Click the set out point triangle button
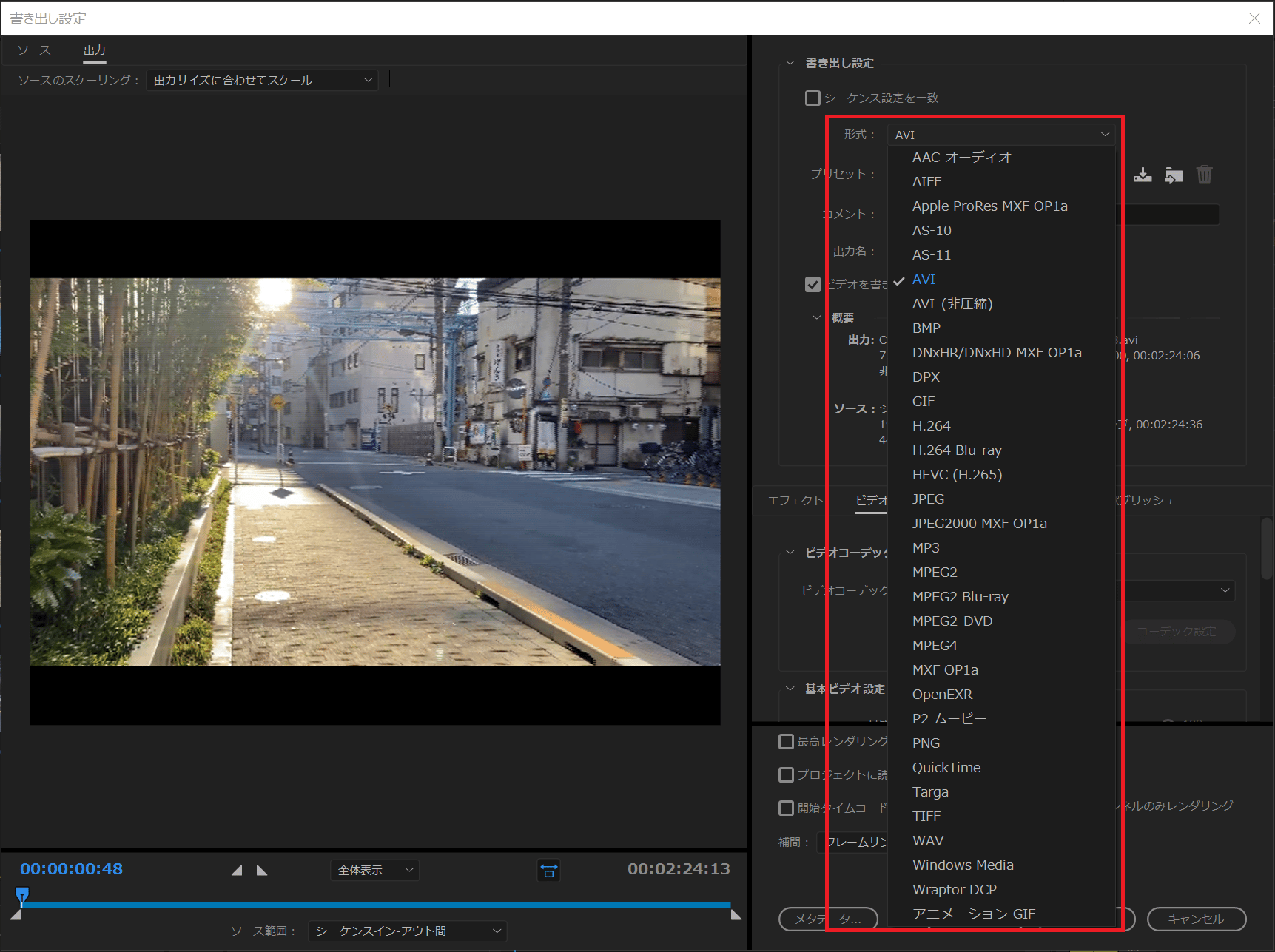The image size is (1275, 952). 262,871
